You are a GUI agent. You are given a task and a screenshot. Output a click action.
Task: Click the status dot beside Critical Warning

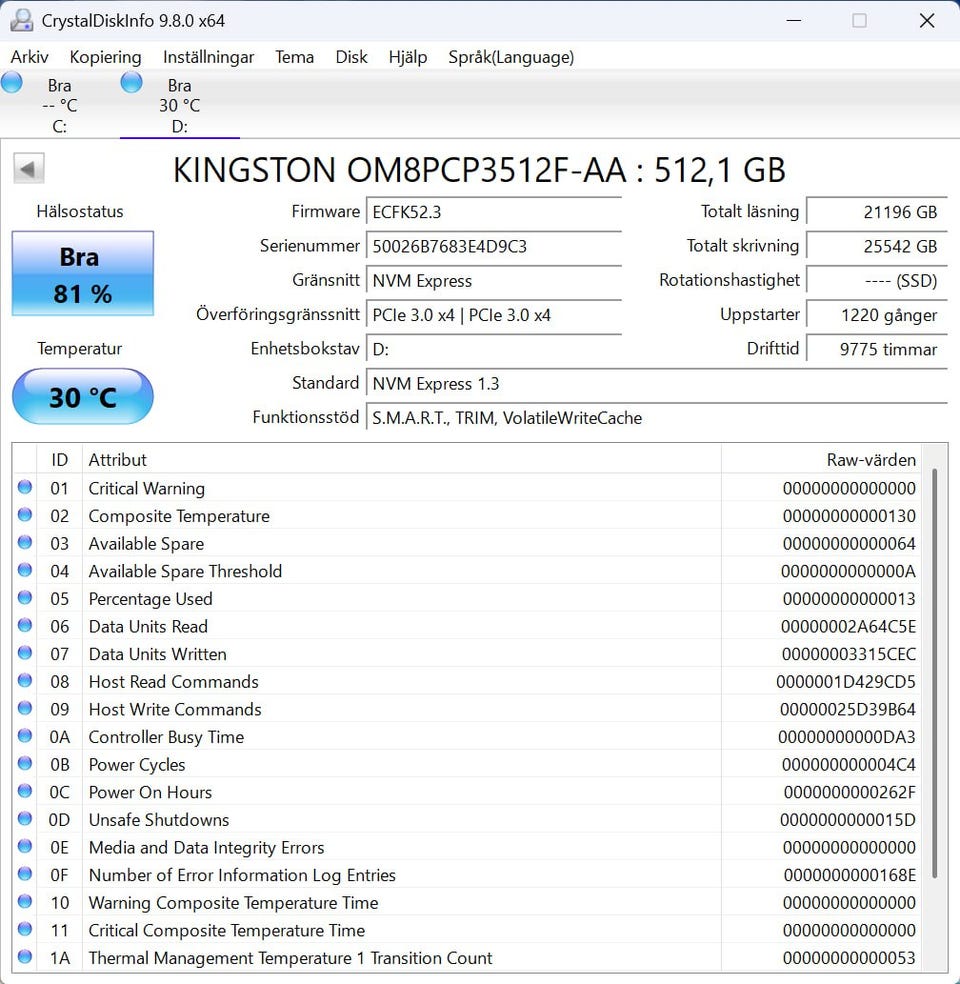25,487
